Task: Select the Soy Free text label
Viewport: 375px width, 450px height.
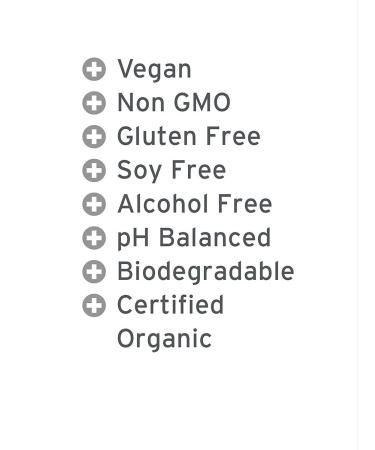Action: [171, 171]
